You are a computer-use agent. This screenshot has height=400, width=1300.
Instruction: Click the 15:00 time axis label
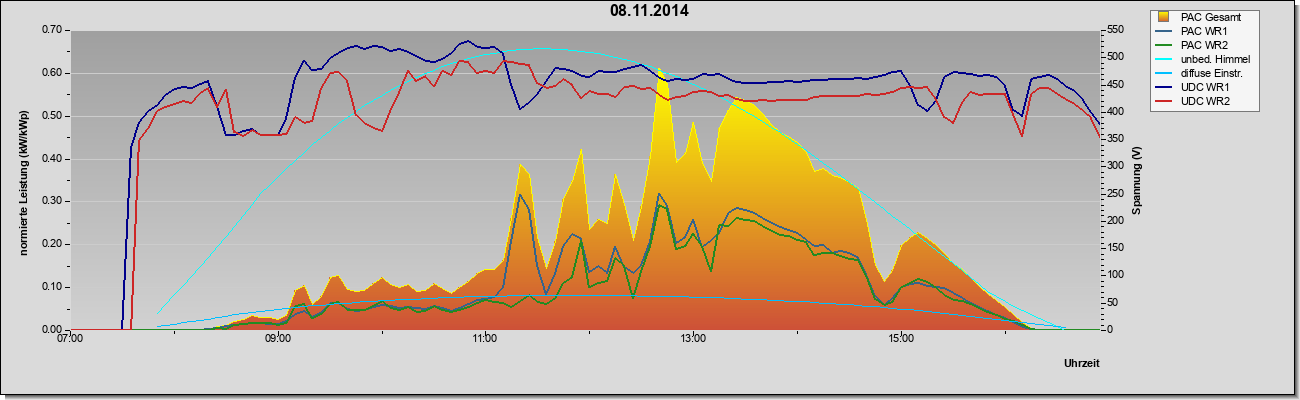coord(900,340)
